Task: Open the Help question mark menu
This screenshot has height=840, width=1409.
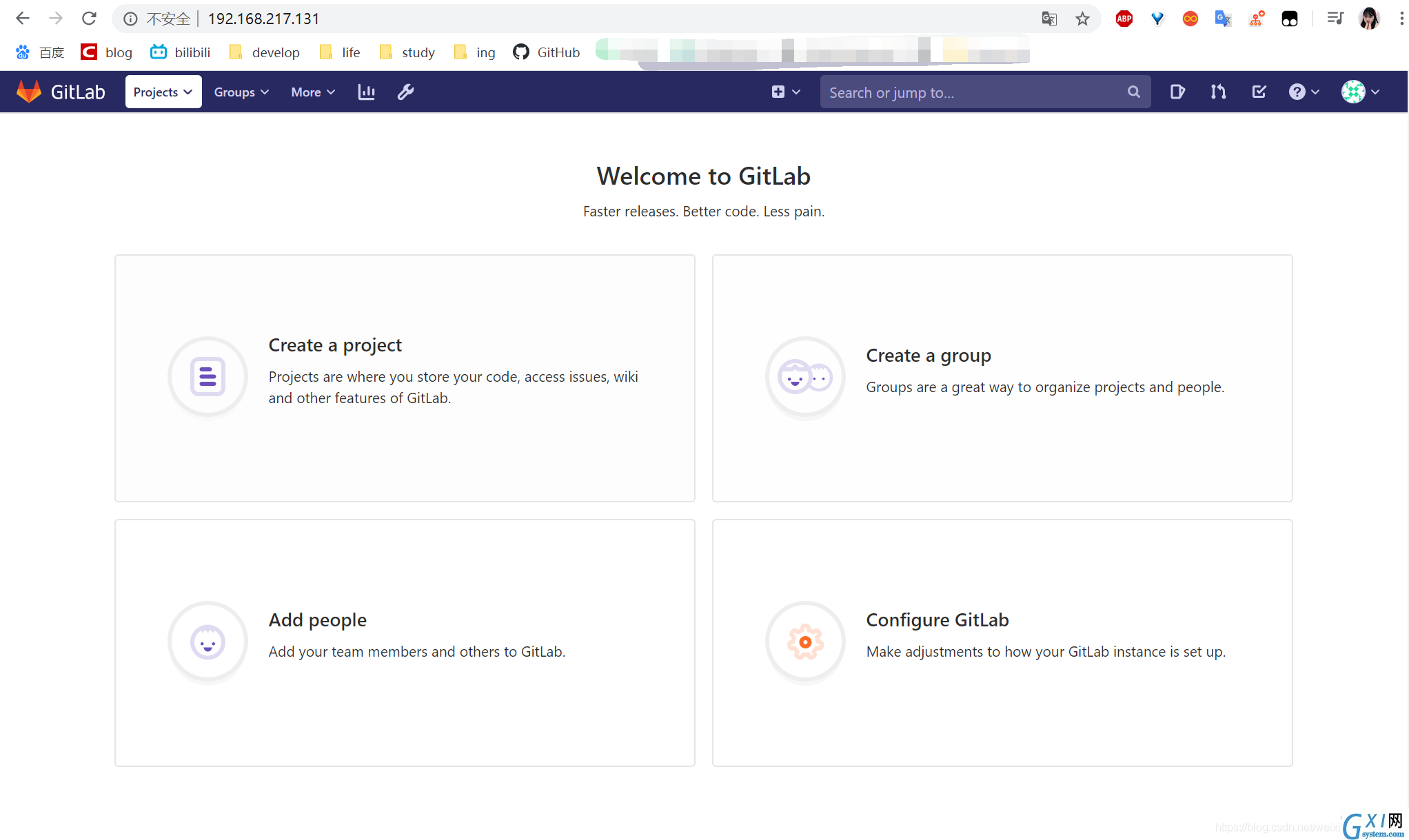Action: pos(1304,92)
